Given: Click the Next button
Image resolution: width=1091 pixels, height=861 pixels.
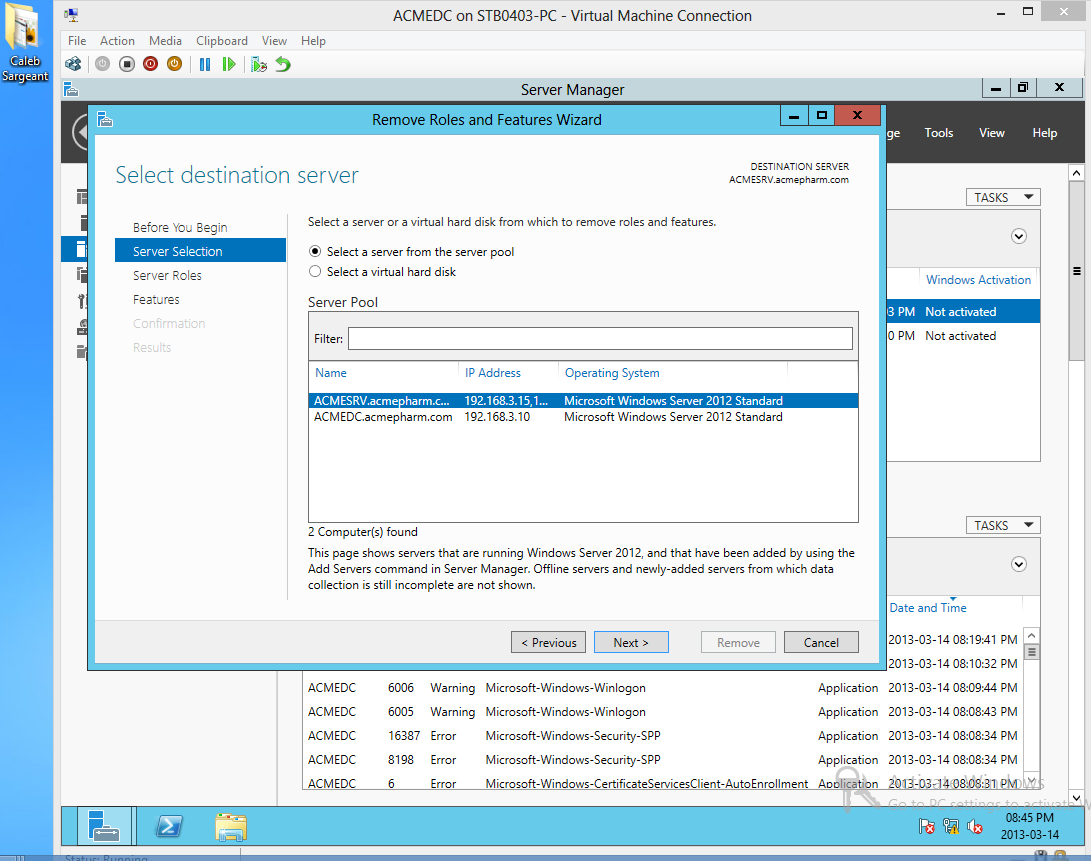Looking at the screenshot, I should point(631,642).
